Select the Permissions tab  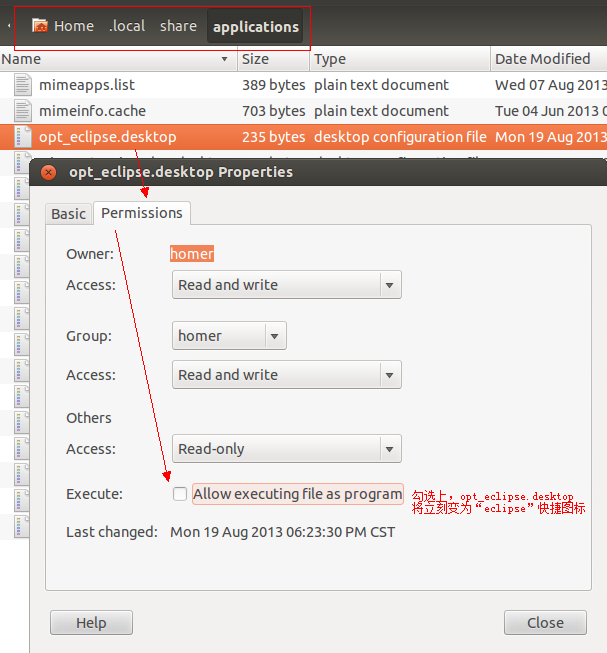142,213
